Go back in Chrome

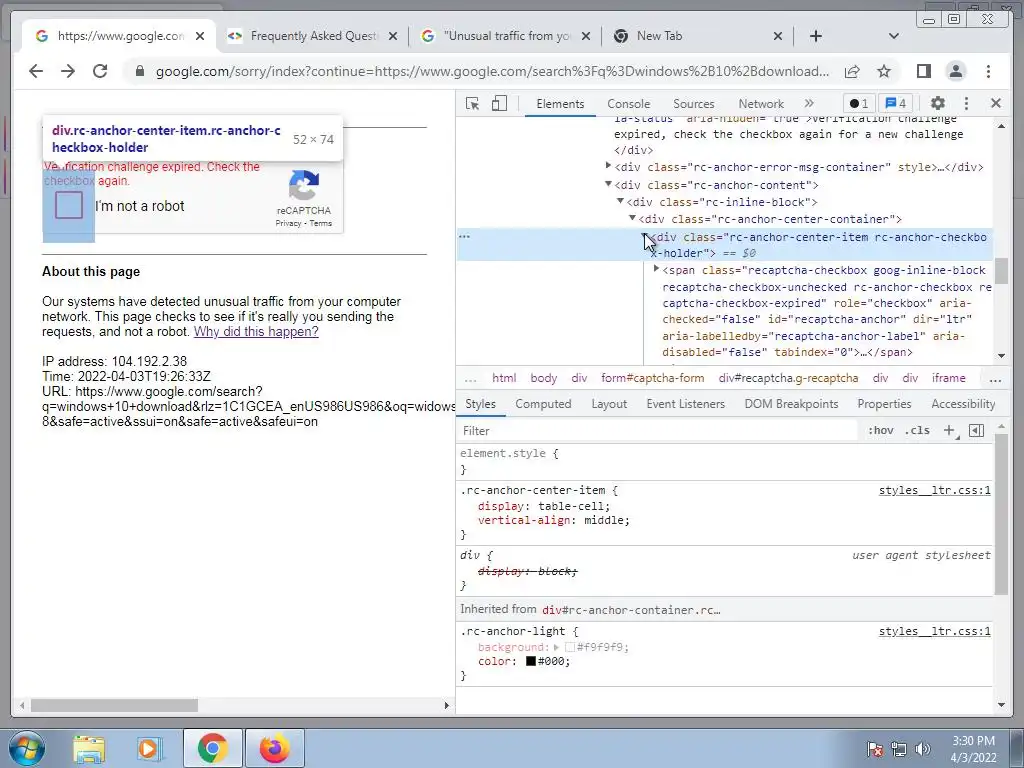point(36,71)
